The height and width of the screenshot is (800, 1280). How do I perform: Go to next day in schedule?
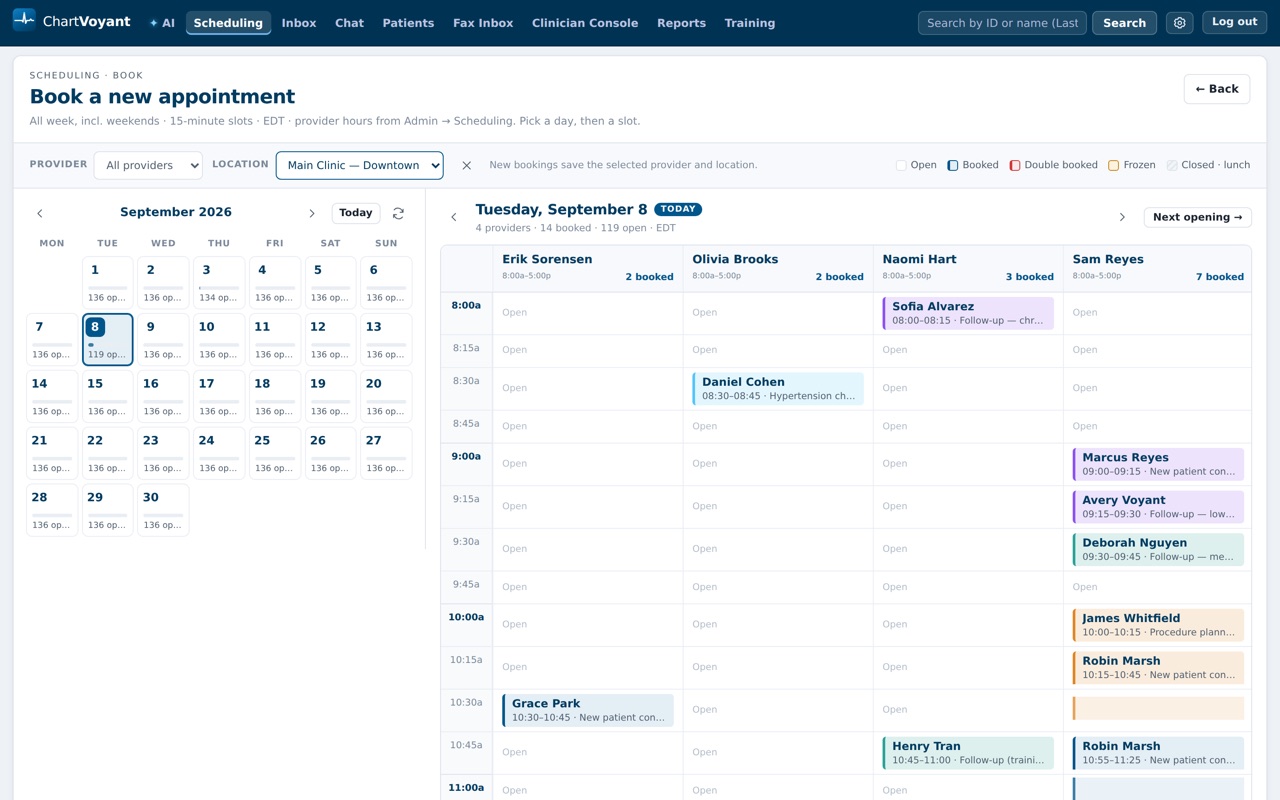click(1122, 217)
